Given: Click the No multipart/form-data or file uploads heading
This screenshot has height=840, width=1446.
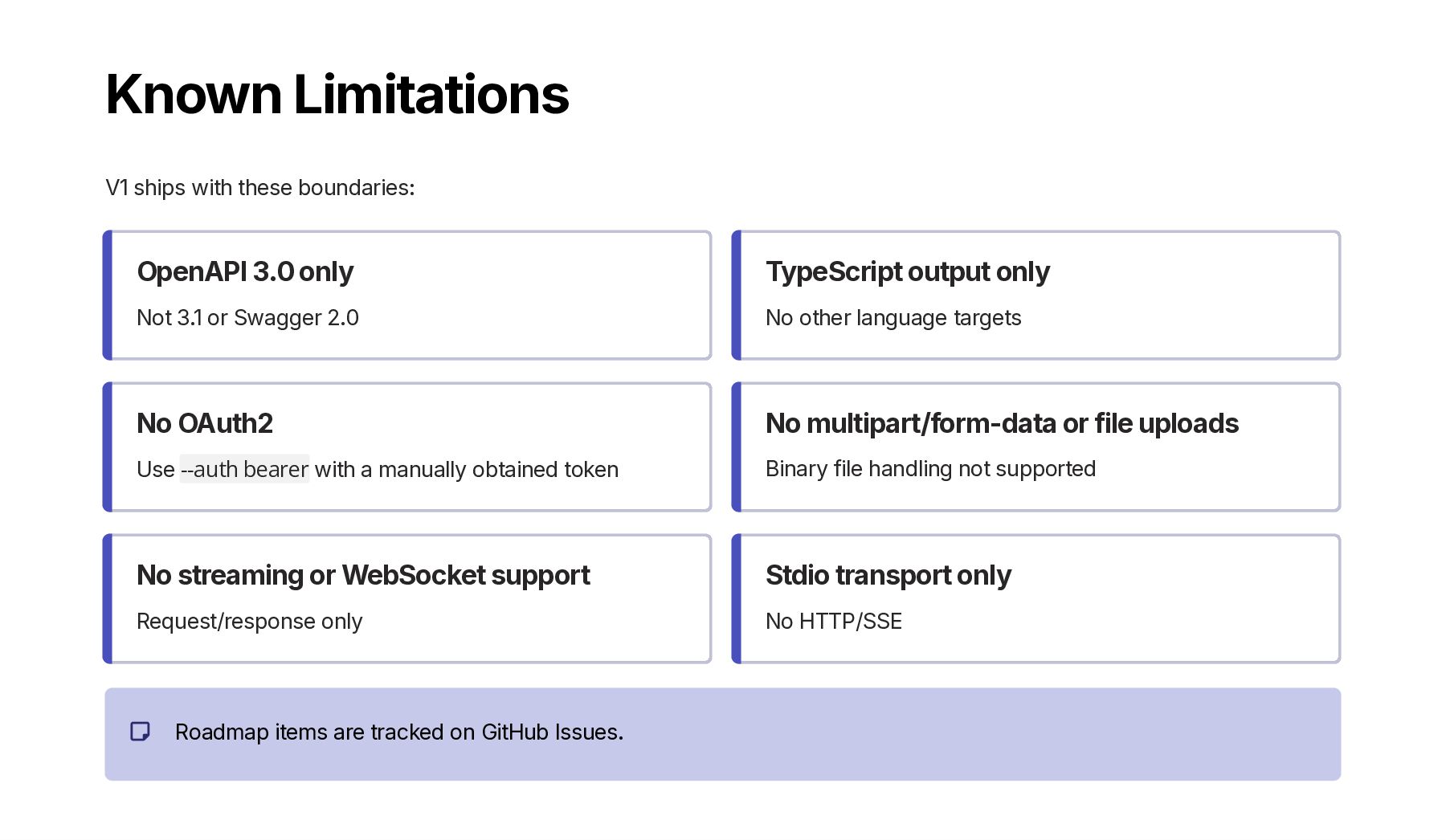Looking at the screenshot, I should tap(1002, 423).
